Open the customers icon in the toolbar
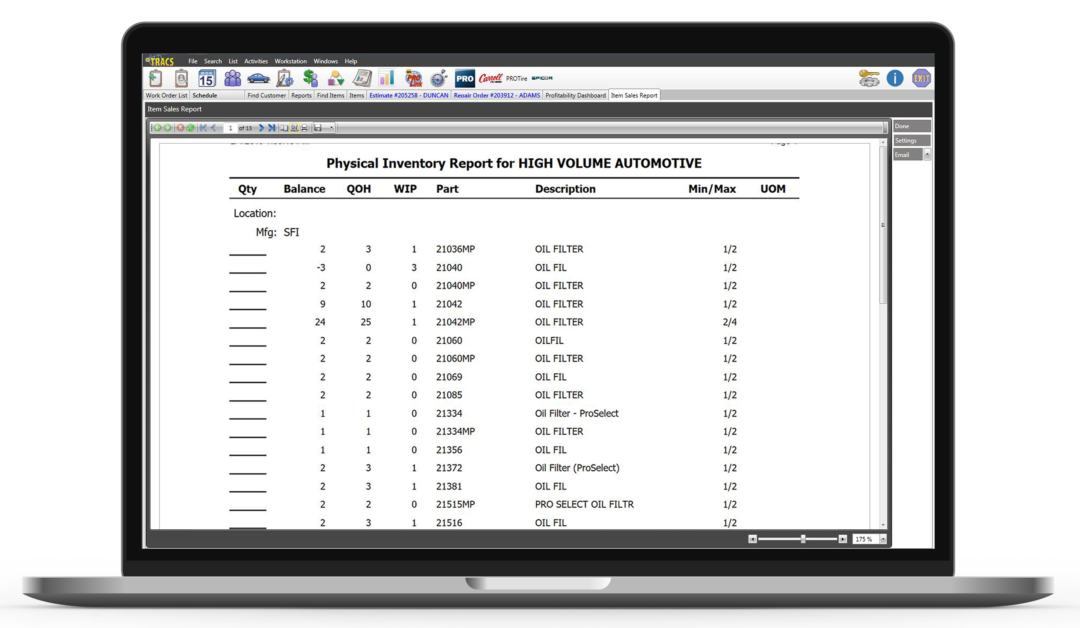This screenshot has height=628, width=1080. point(232,77)
